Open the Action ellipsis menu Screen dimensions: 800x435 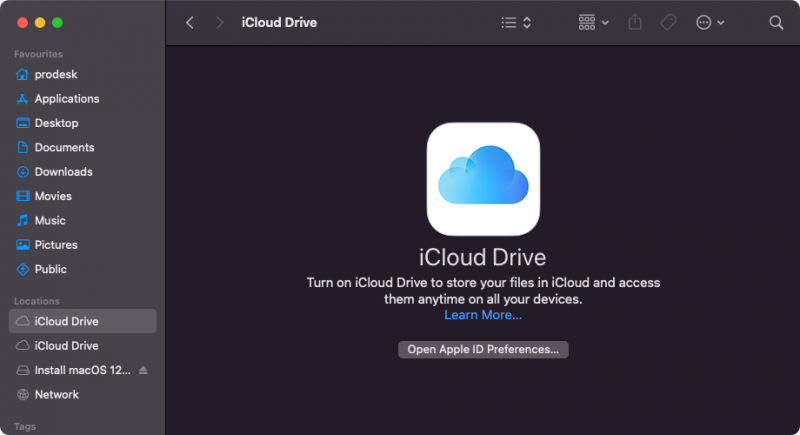[x=709, y=22]
